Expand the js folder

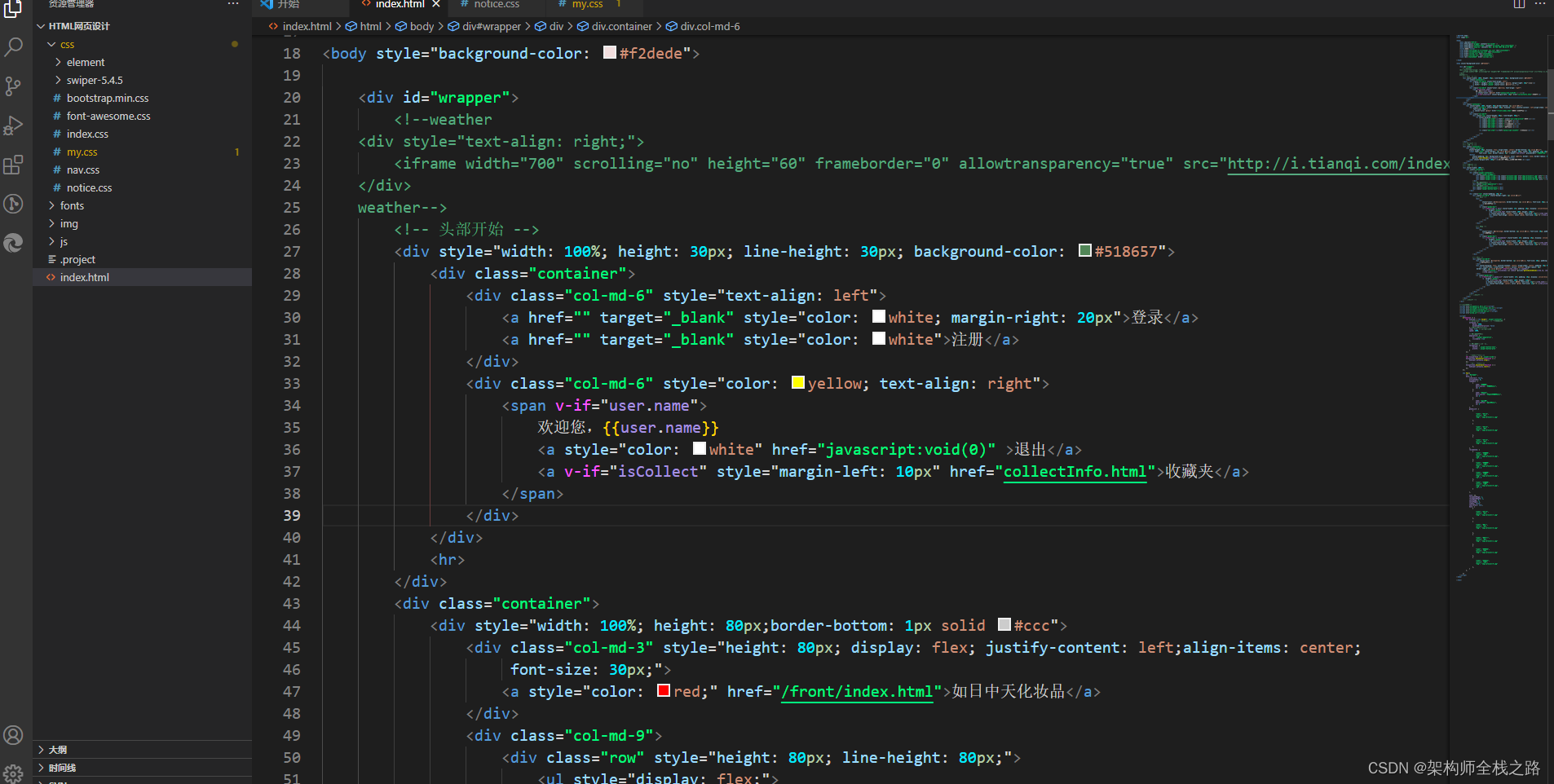click(x=51, y=241)
